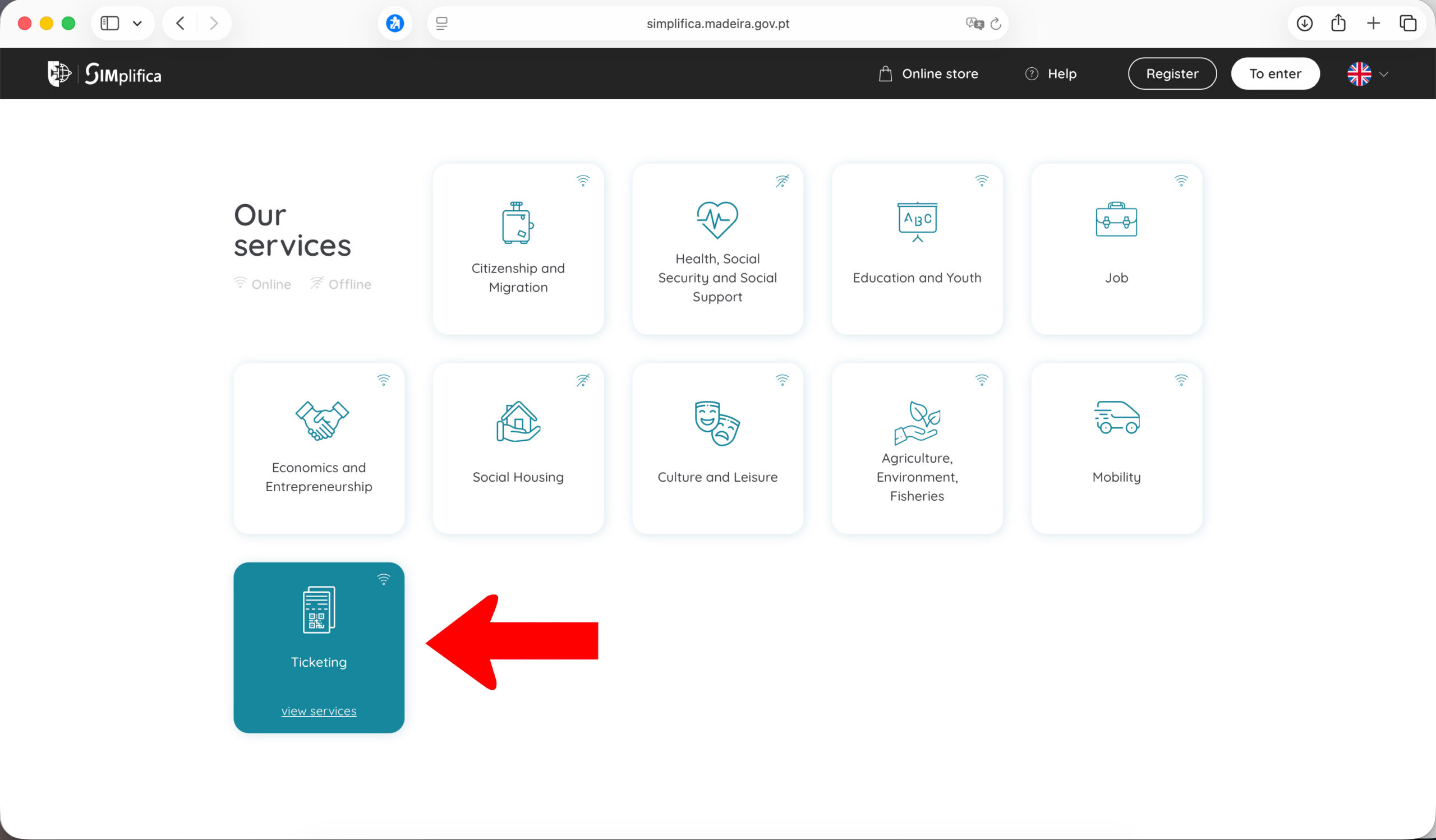Viewport: 1436px width, 840px height.
Task: Click the Economics handshake icon
Action: click(x=321, y=421)
